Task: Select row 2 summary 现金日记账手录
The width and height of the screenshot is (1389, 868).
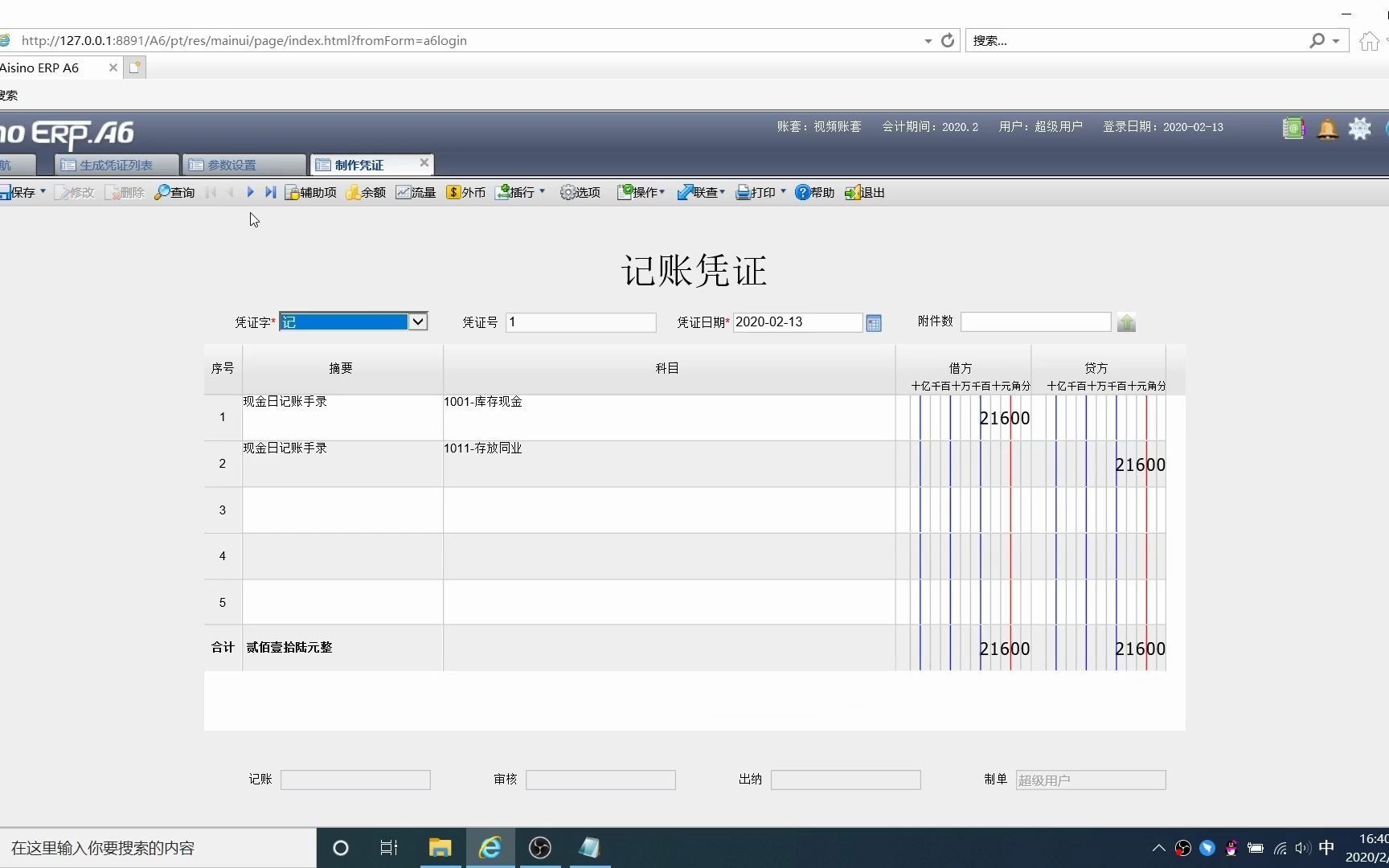Action: (x=285, y=448)
